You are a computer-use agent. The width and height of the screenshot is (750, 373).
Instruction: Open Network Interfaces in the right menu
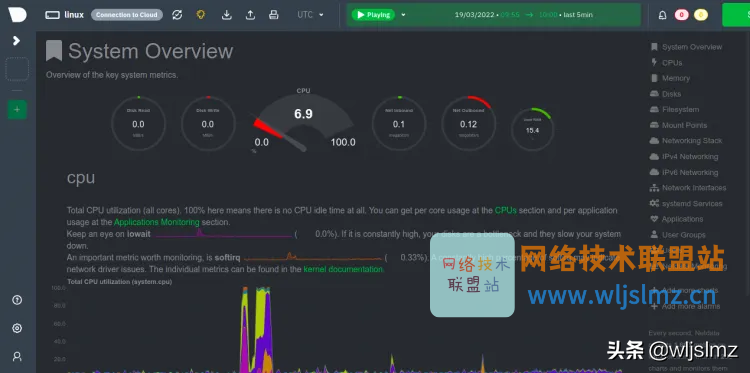(x=688, y=187)
